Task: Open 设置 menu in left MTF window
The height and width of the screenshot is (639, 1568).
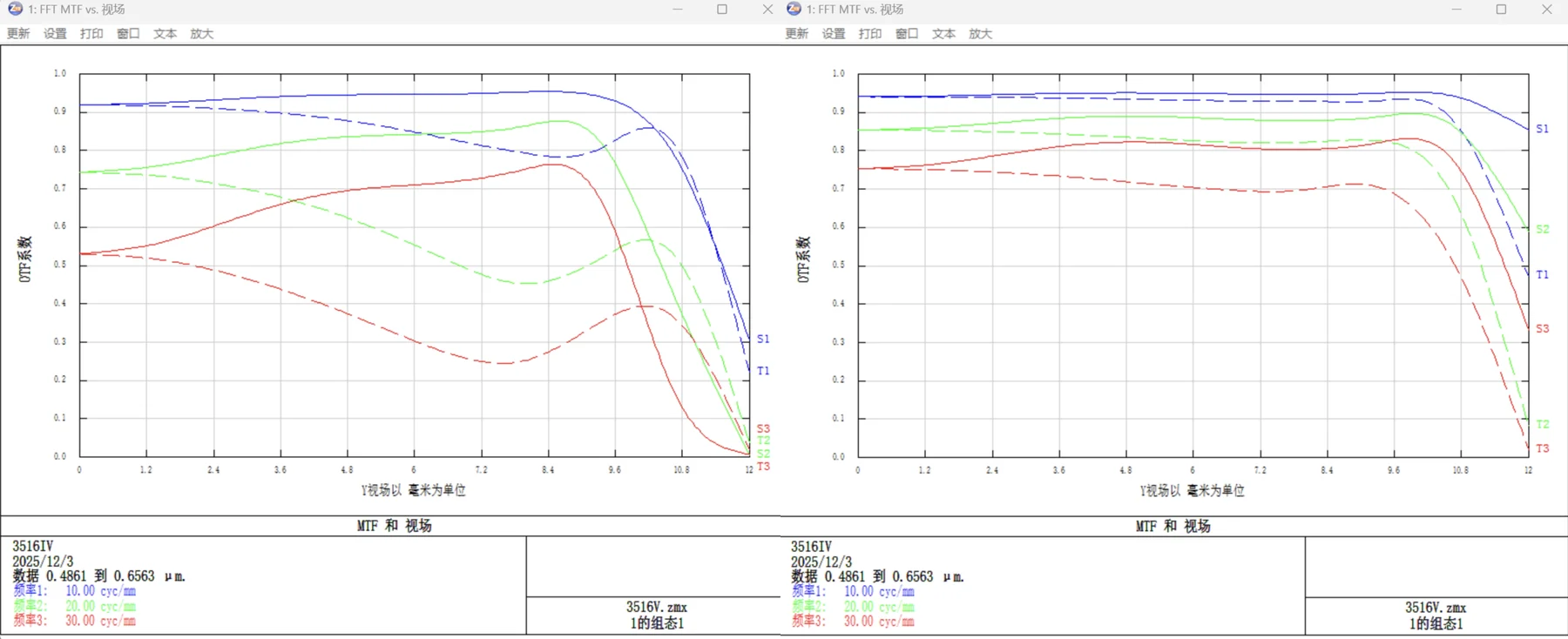Action: [x=55, y=33]
